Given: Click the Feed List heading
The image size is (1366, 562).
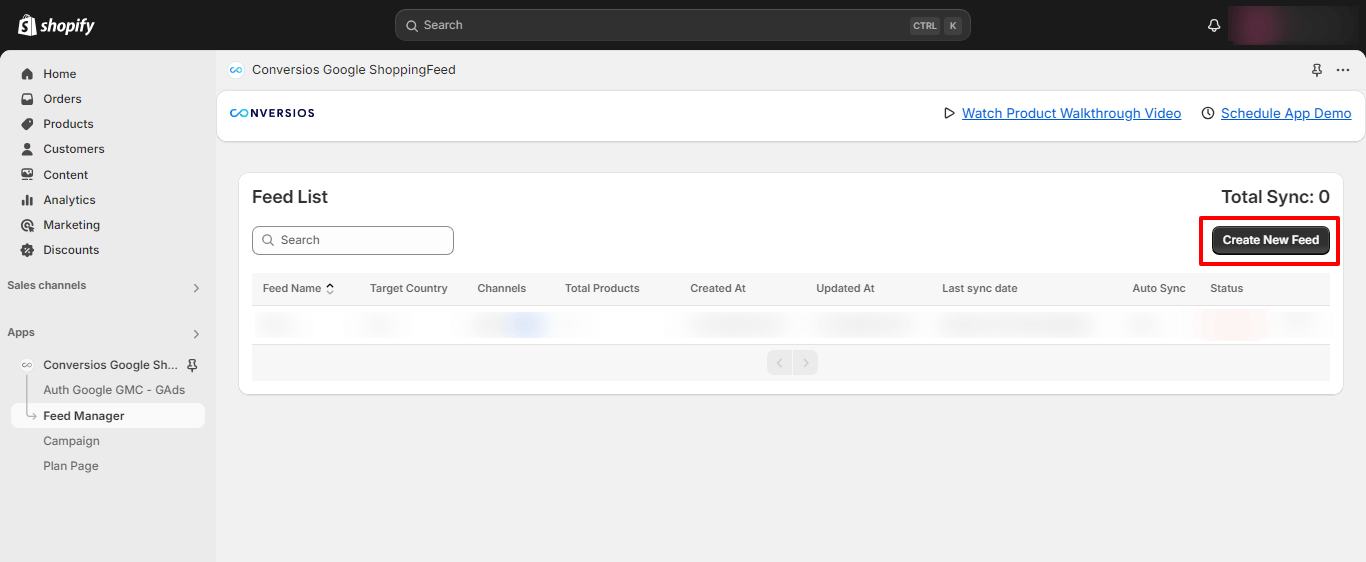Looking at the screenshot, I should [x=290, y=197].
